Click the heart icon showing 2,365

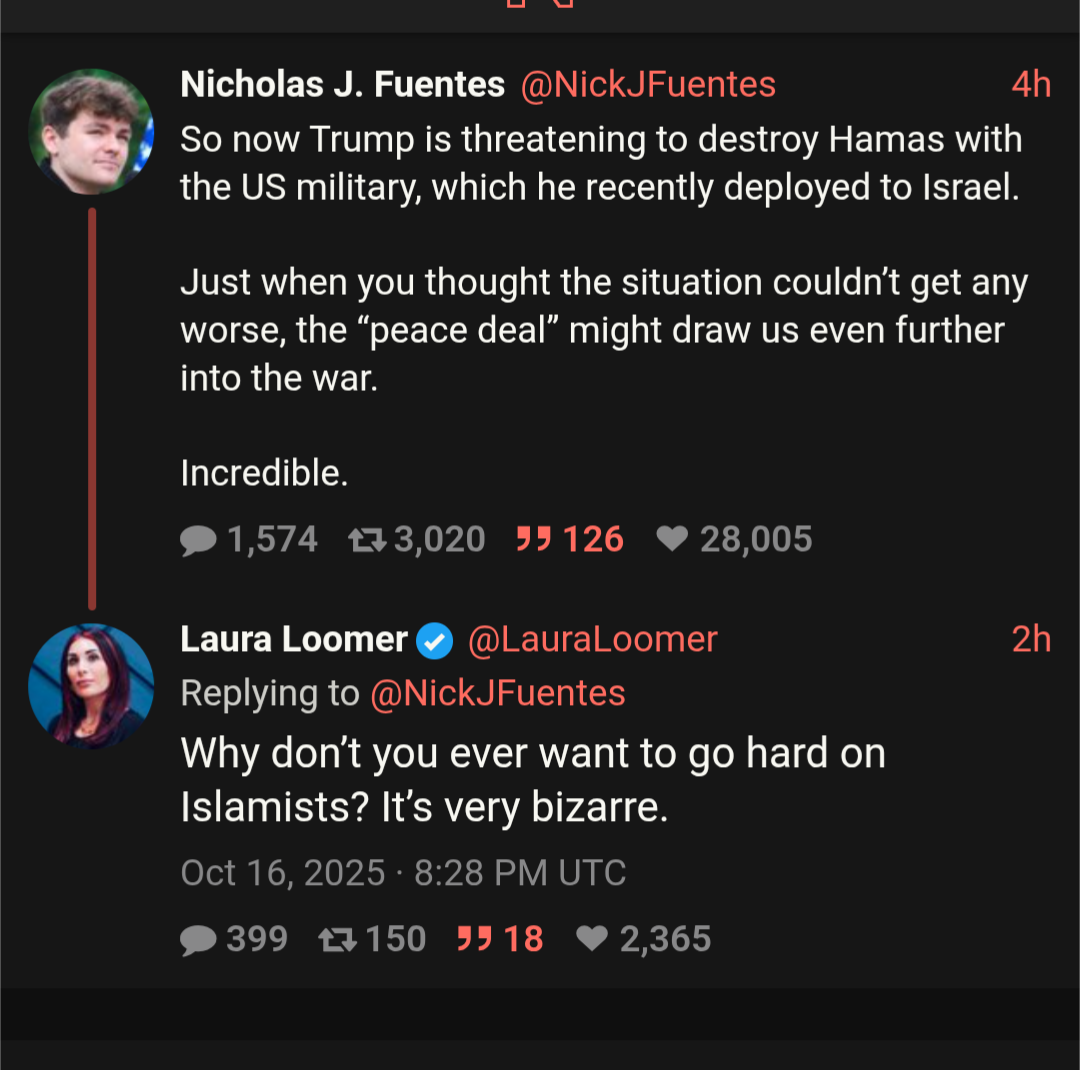tap(592, 940)
